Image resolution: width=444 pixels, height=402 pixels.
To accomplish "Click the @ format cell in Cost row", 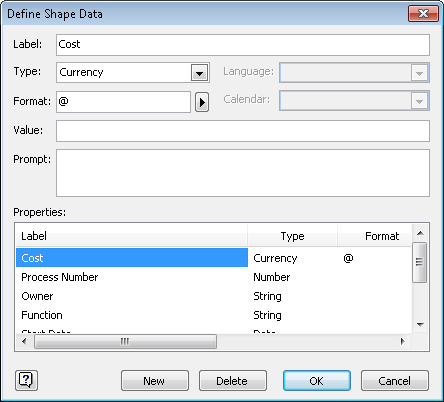I will coord(348,258).
